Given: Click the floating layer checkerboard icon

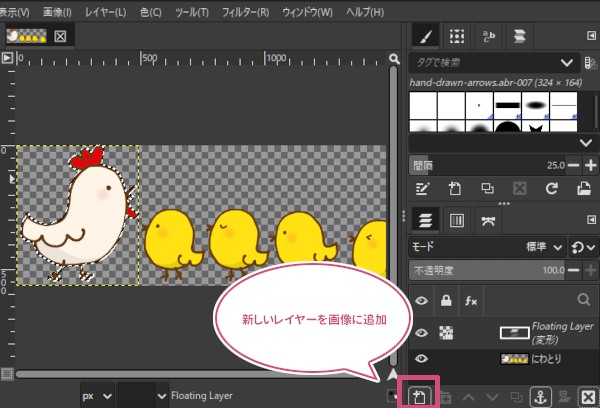Looking at the screenshot, I should 446,333.
